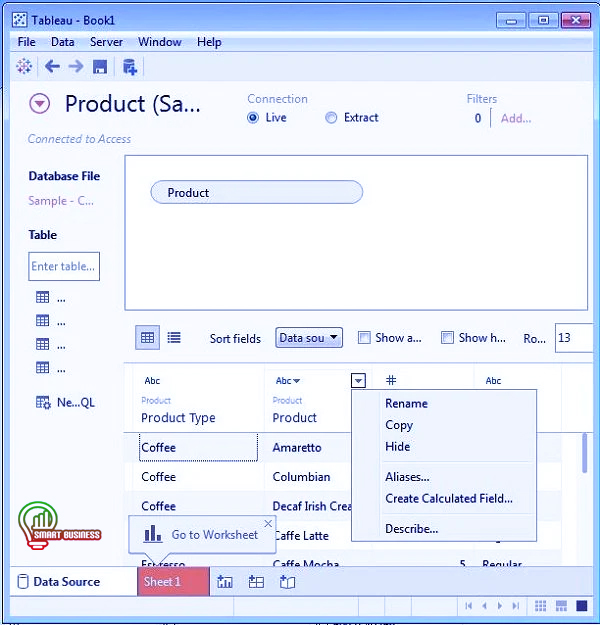Add a new data source icon
600x625 pixels.
tap(130, 67)
